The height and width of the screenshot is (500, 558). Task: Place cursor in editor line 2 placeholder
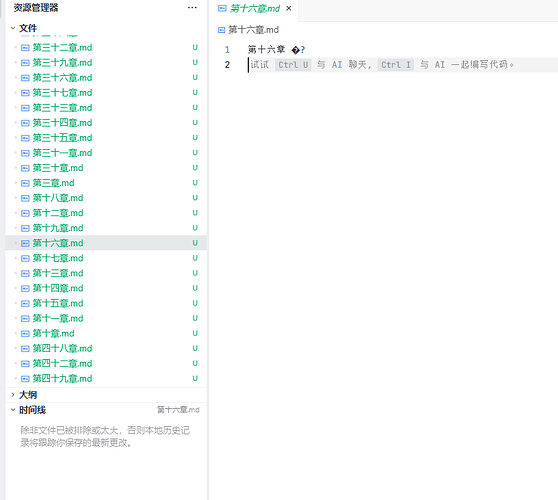tap(382, 65)
